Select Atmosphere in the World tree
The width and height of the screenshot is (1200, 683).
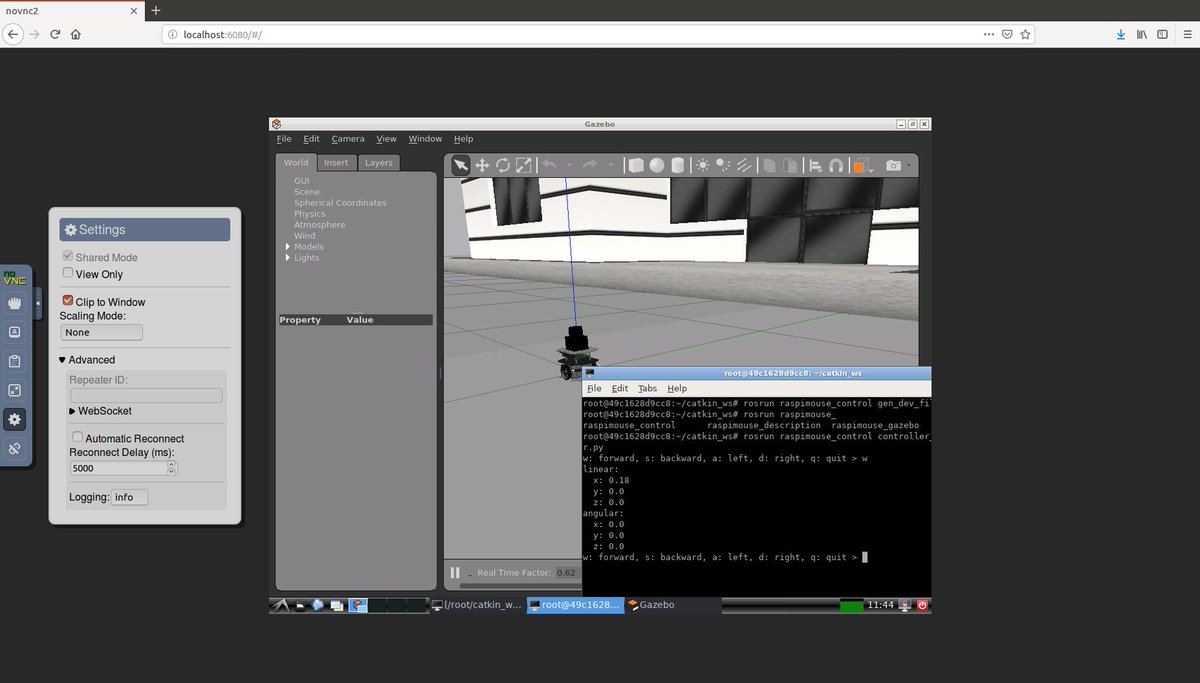click(319, 225)
